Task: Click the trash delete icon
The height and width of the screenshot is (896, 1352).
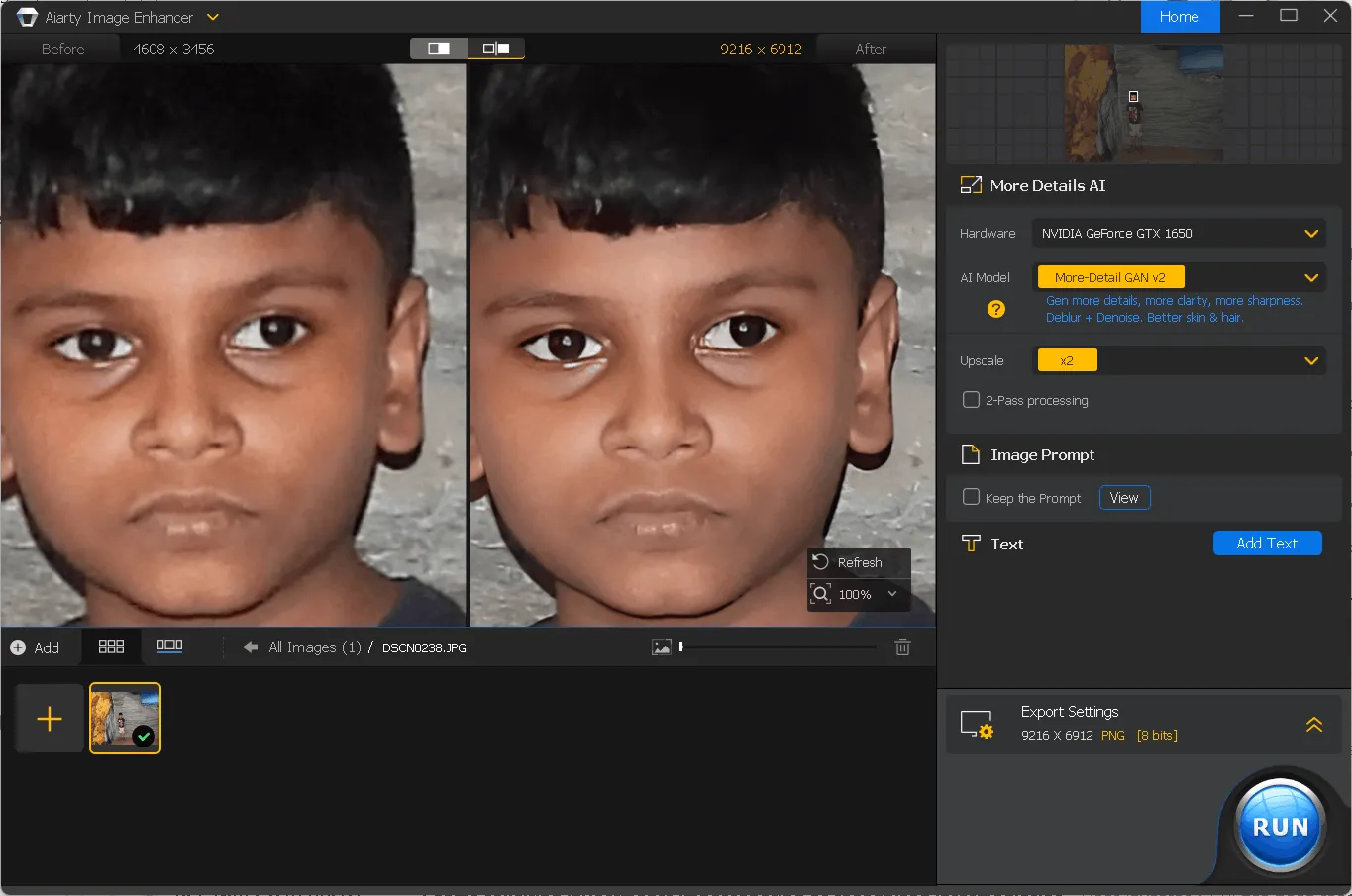Action: click(x=902, y=647)
